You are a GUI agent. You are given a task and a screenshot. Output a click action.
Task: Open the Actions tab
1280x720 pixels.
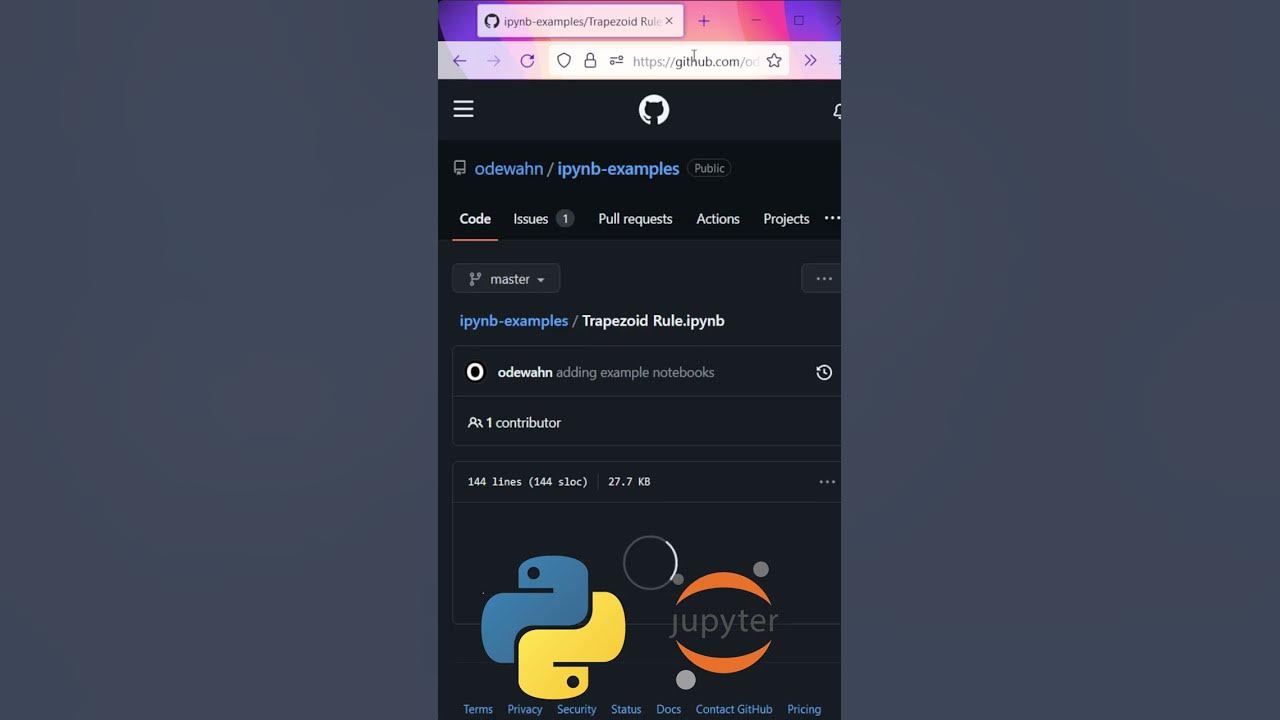click(x=718, y=219)
